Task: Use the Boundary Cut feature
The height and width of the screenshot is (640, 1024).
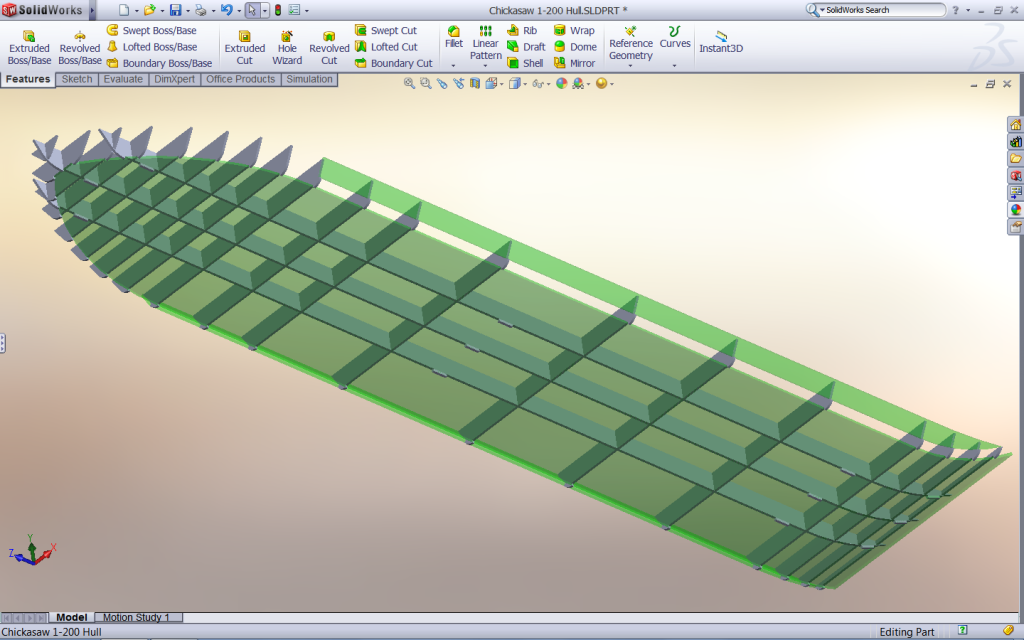Action: (394, 63)
